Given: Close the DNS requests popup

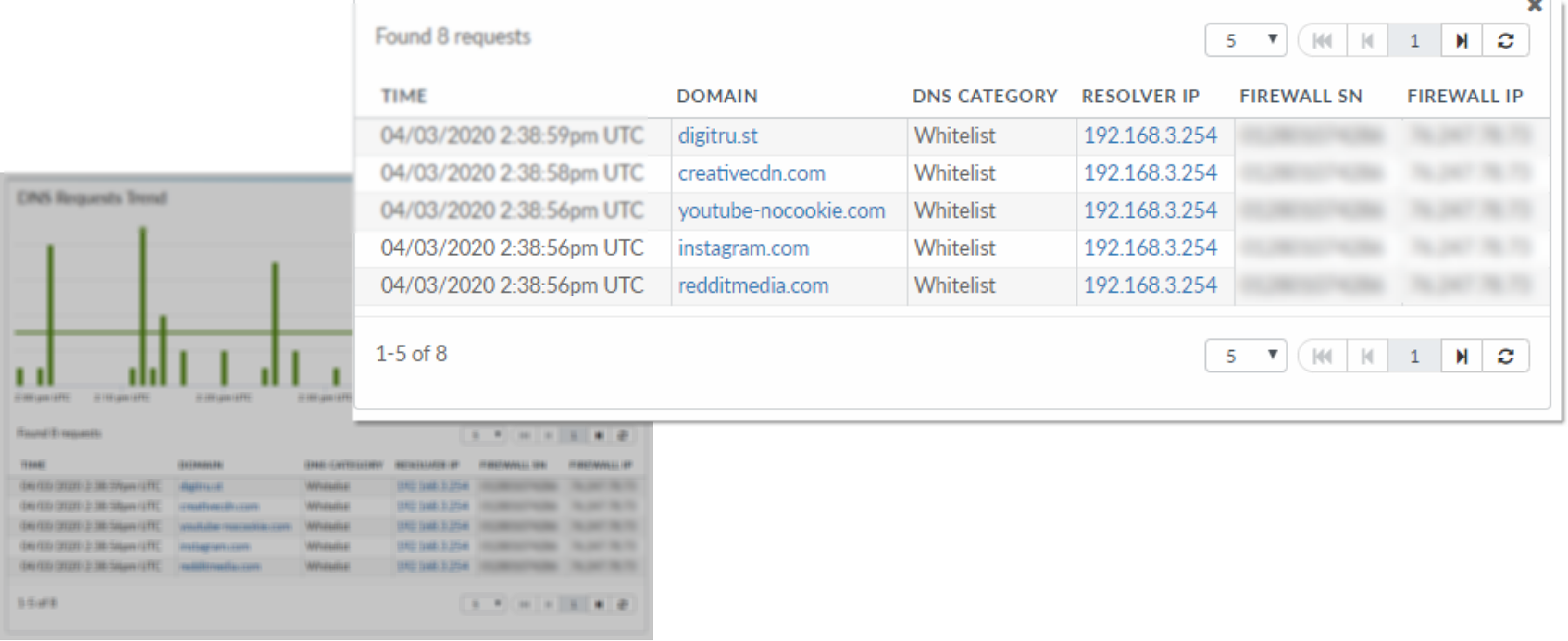Looking at the screenshot, I should [1535, 6].
